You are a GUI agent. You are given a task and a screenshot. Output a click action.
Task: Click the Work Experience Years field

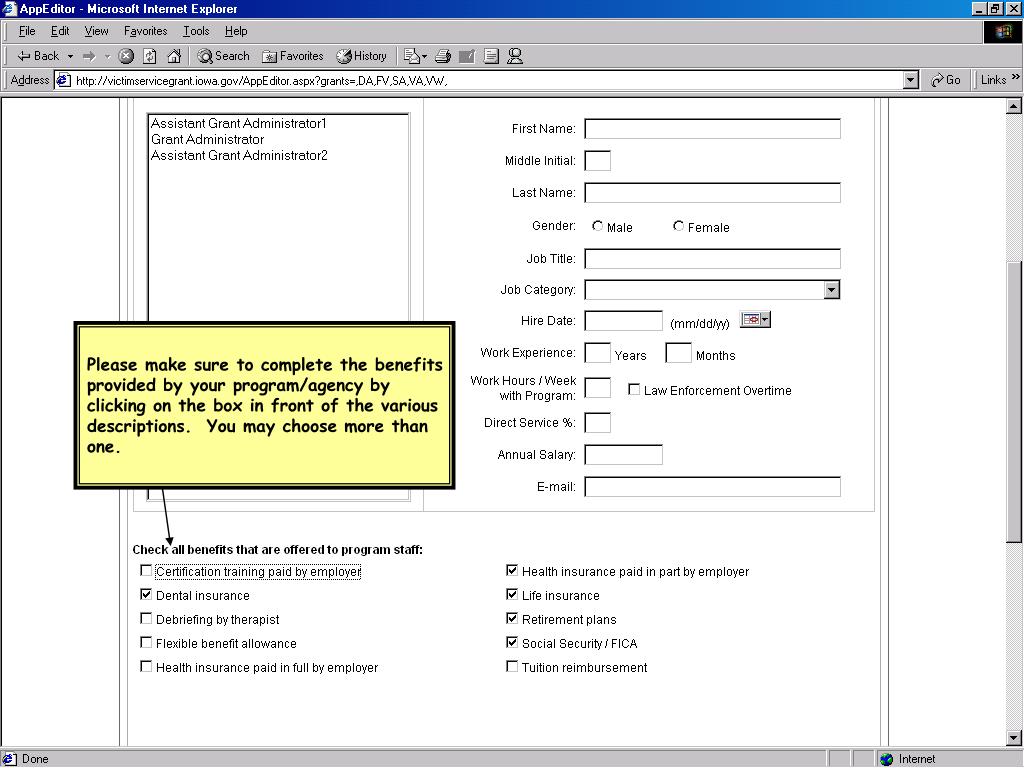click(x=598, y=353)
